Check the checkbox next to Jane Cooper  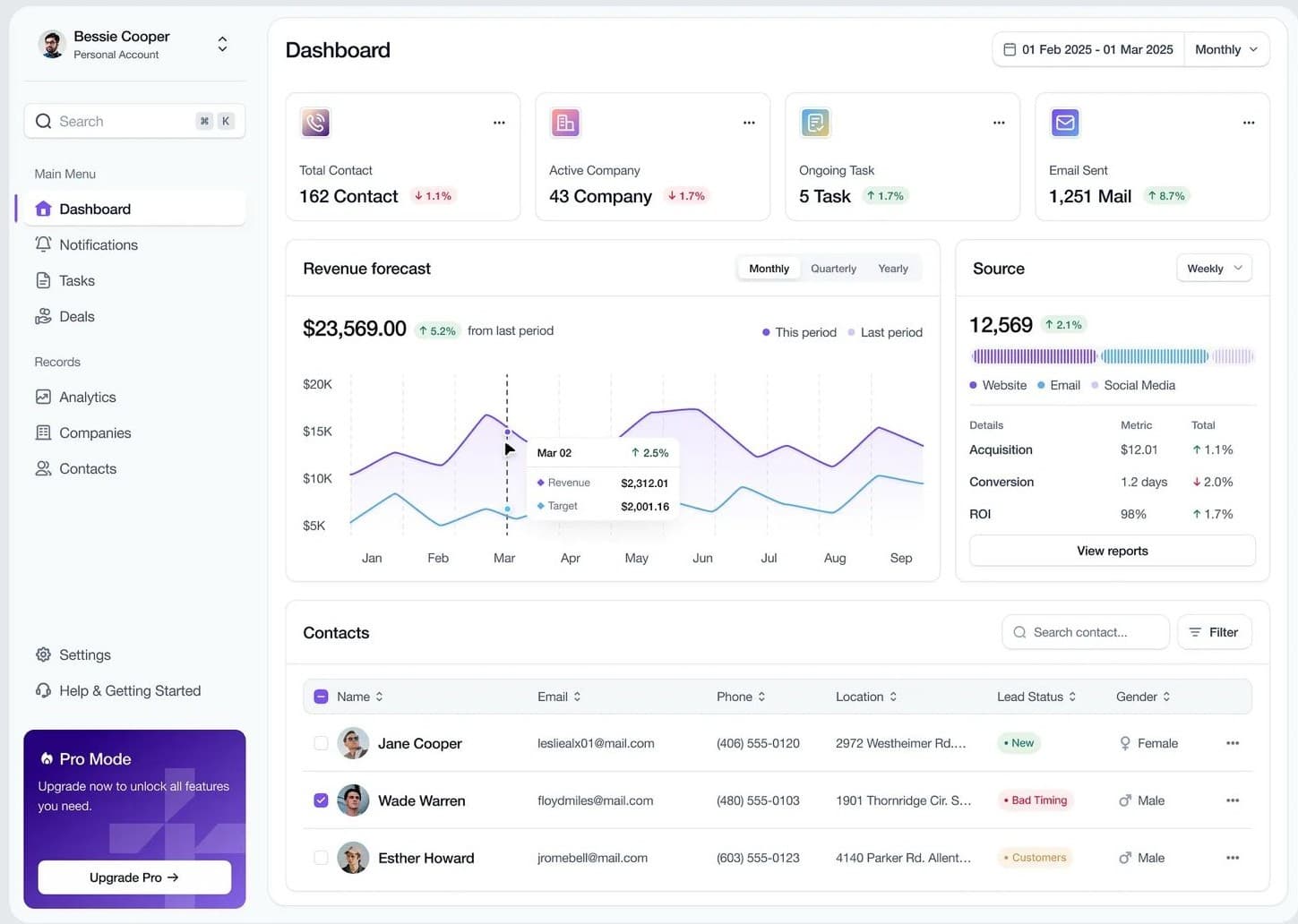[321, 743]
